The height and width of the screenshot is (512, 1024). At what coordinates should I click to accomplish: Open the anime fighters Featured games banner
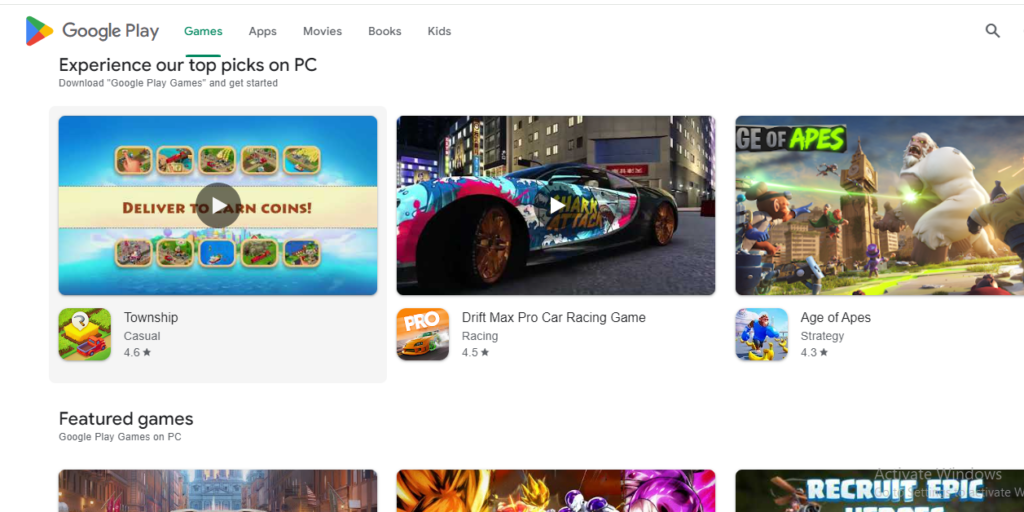(556, 491)
